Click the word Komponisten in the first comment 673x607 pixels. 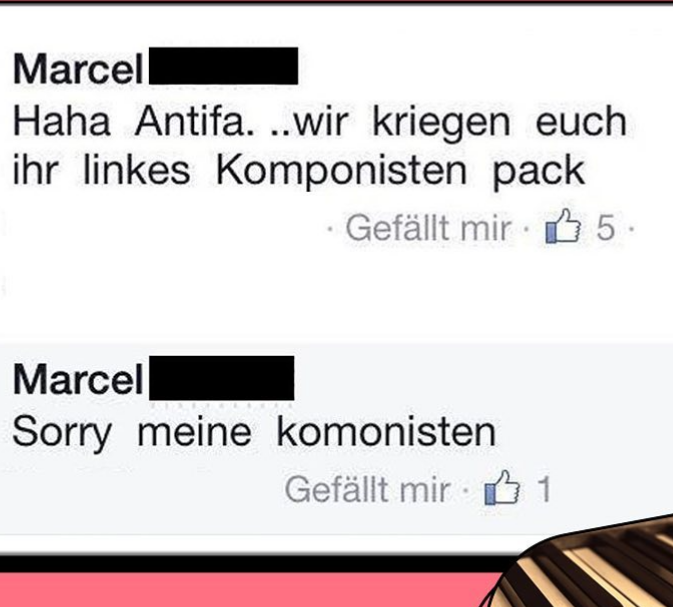click(x=341, y=171)
